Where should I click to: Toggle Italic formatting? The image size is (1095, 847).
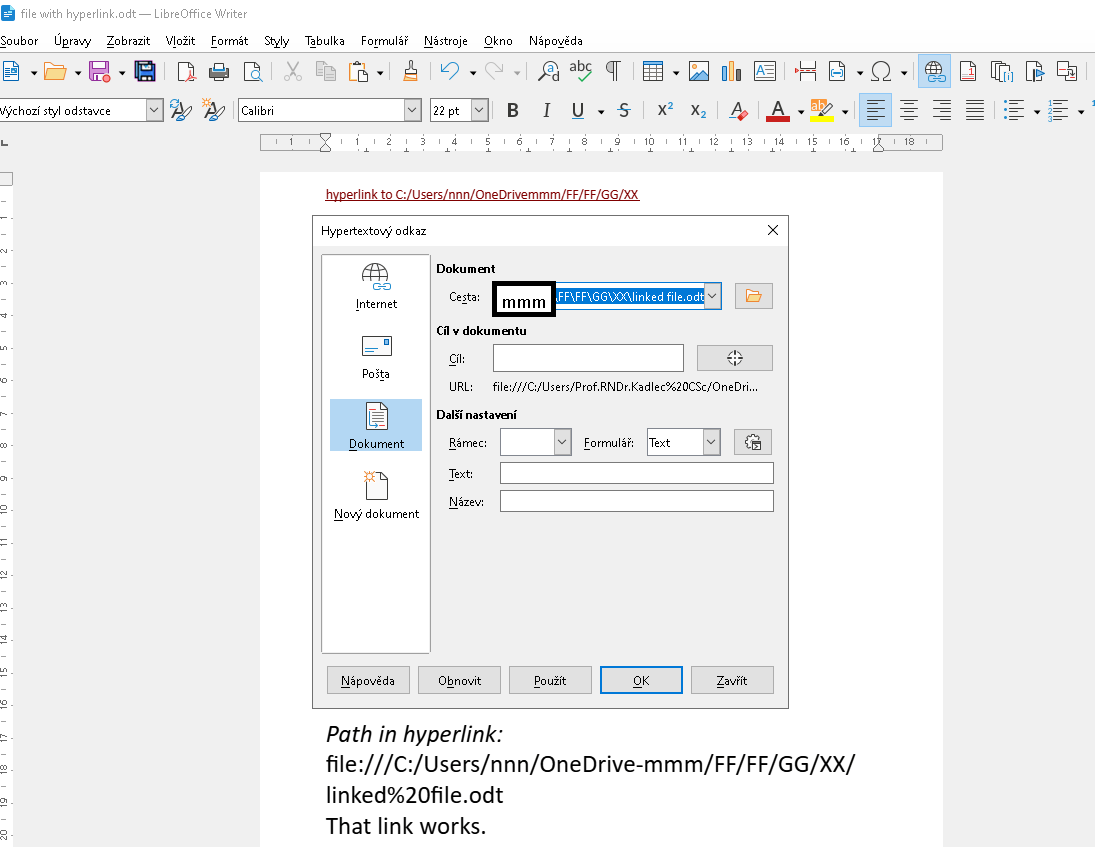[x=546, y=110]
